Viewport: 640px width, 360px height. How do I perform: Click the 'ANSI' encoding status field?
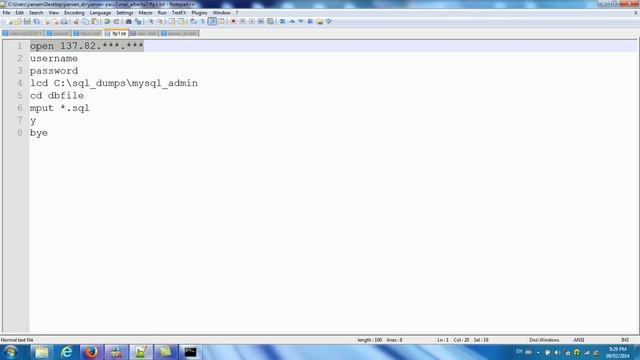point(579,340)
